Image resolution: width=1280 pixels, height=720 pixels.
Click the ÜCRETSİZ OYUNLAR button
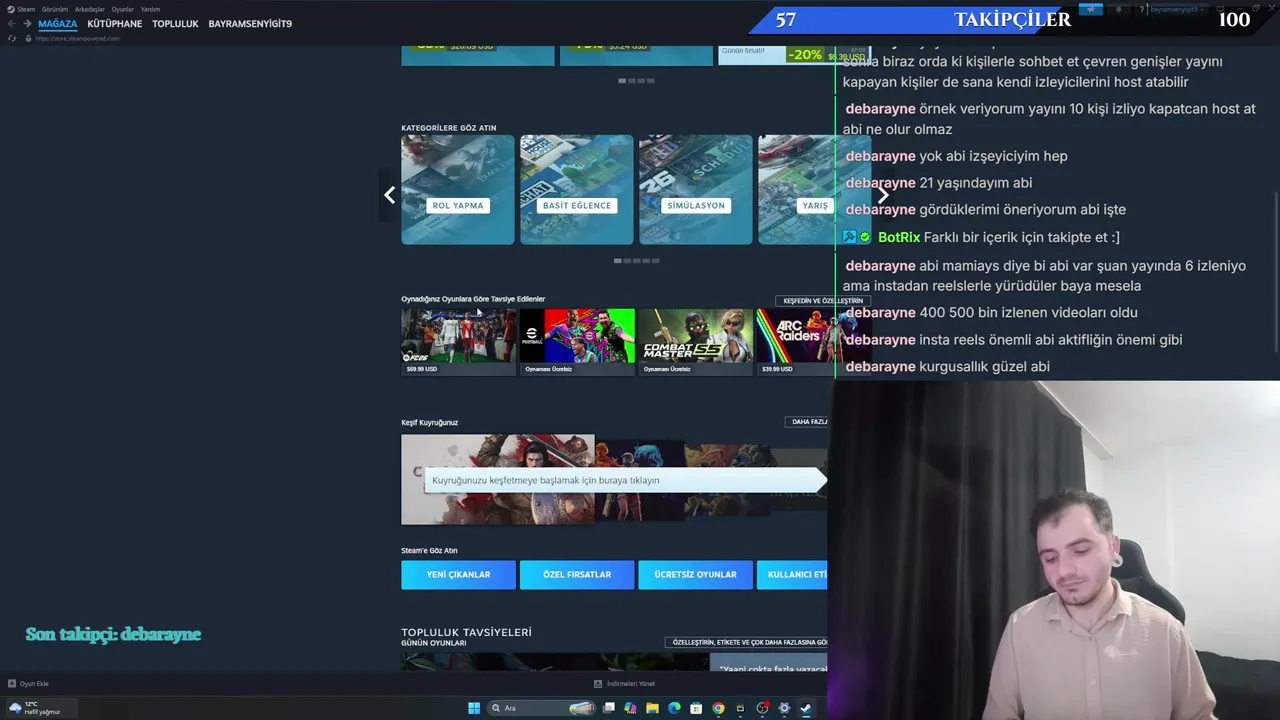coord(696,575)
